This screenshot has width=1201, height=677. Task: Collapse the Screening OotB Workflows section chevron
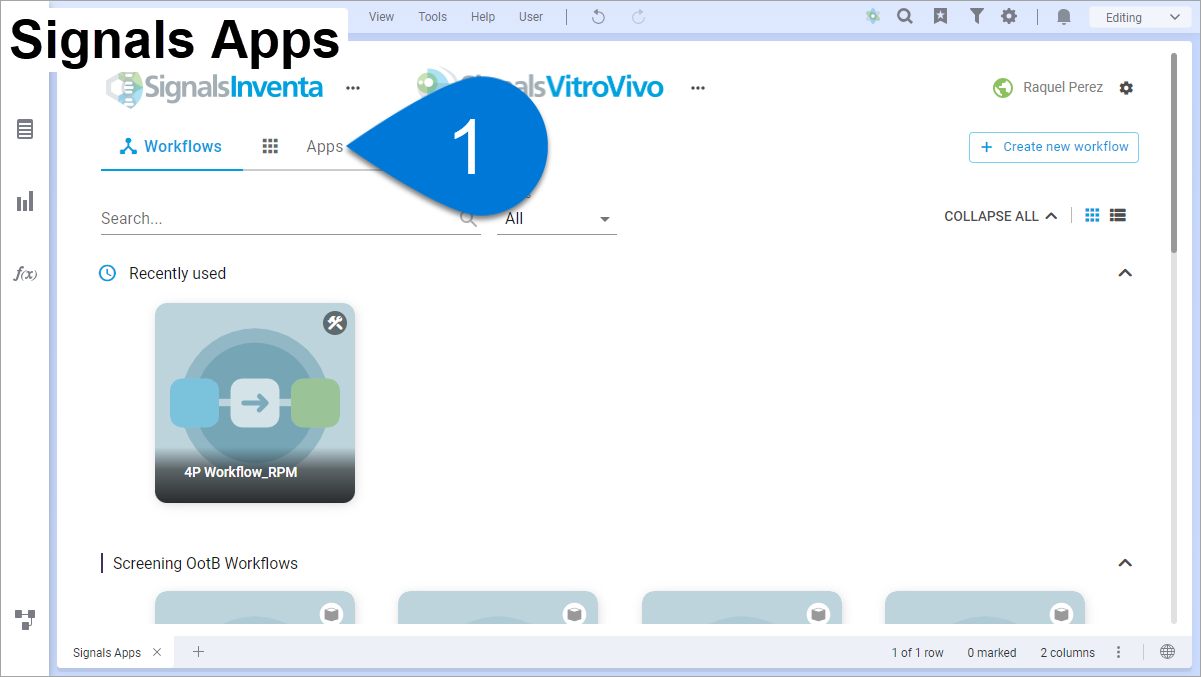[1125, 563]
